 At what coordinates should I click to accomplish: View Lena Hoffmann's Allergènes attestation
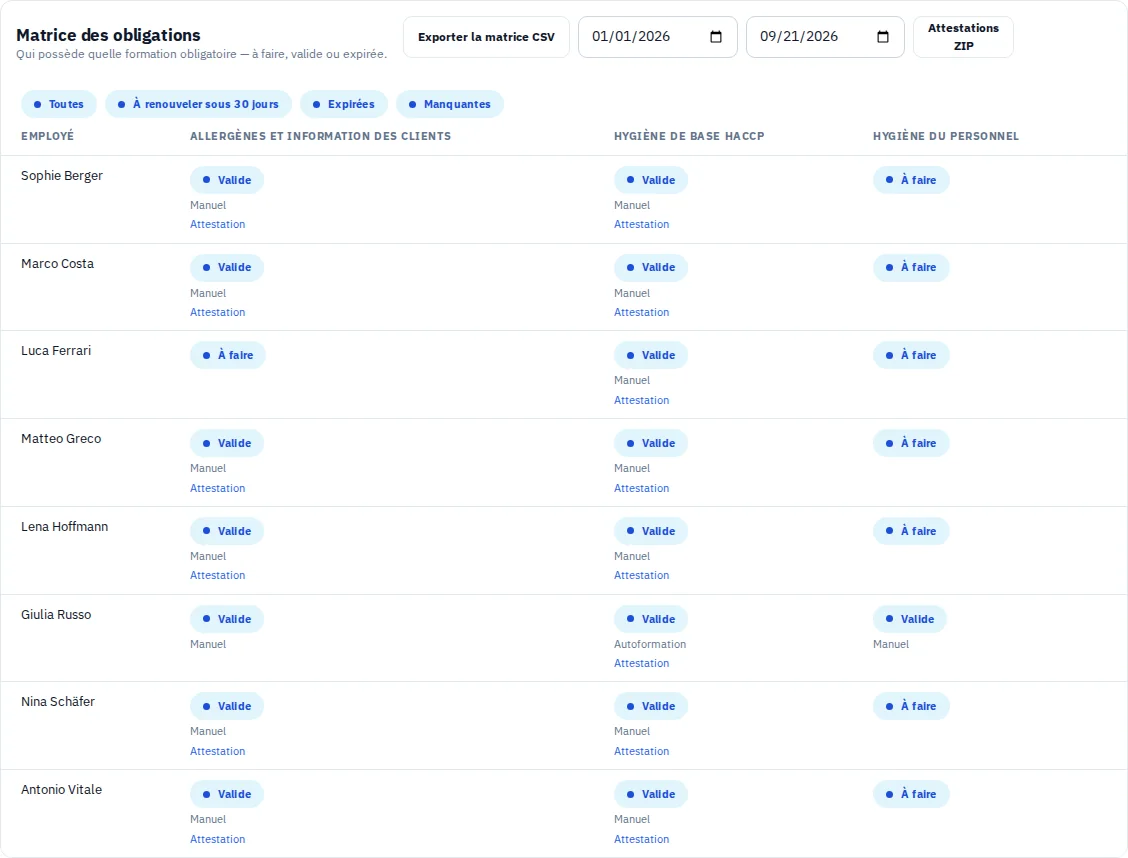point(217,575)
